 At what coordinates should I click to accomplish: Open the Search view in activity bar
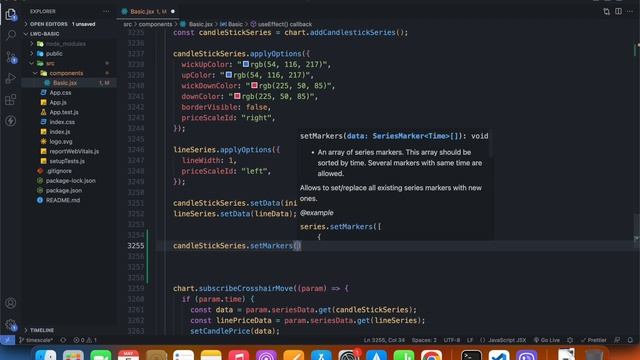(11, 35)
